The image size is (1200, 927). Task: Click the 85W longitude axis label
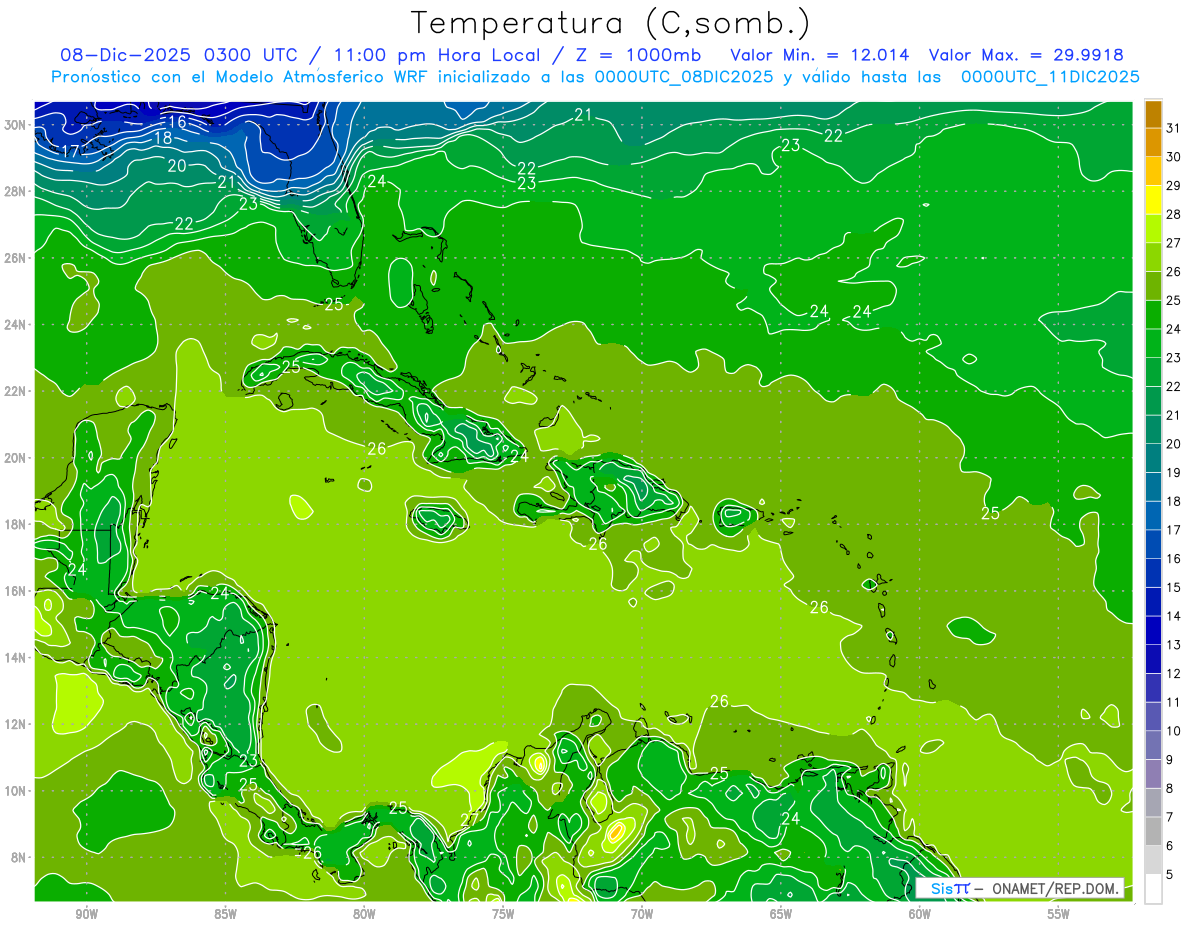click(225, 914)
